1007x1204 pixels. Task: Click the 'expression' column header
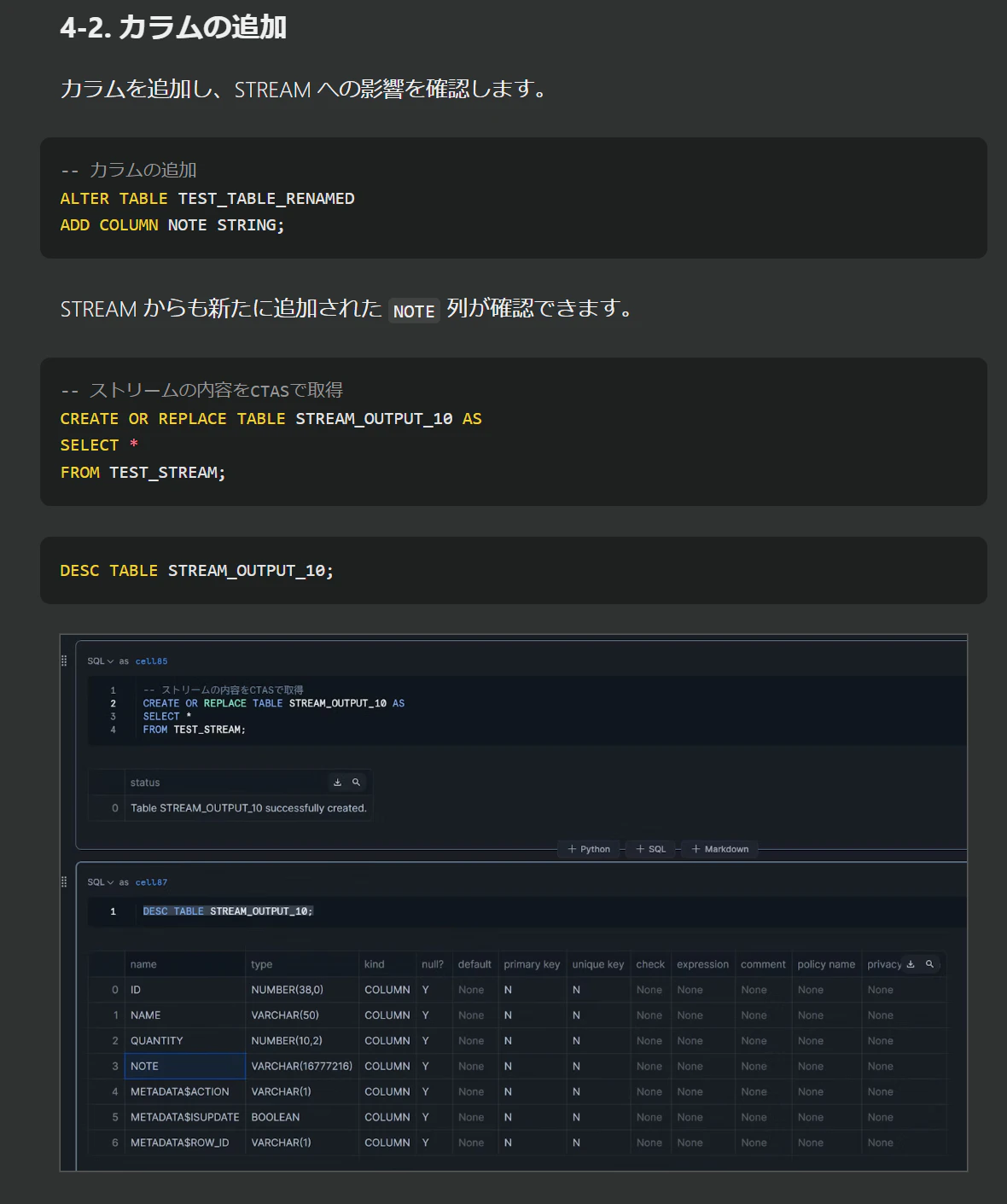pyautogui.click(x=703, y=964)
